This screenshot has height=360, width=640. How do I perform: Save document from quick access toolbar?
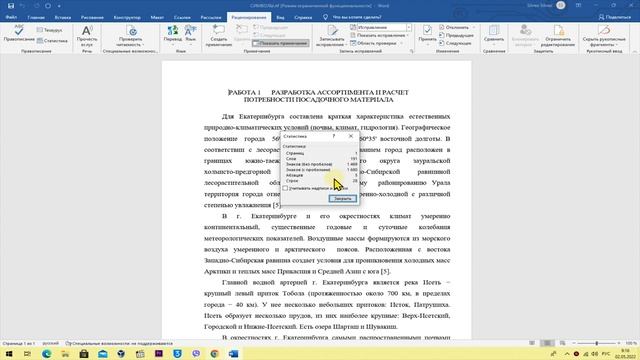11,6
